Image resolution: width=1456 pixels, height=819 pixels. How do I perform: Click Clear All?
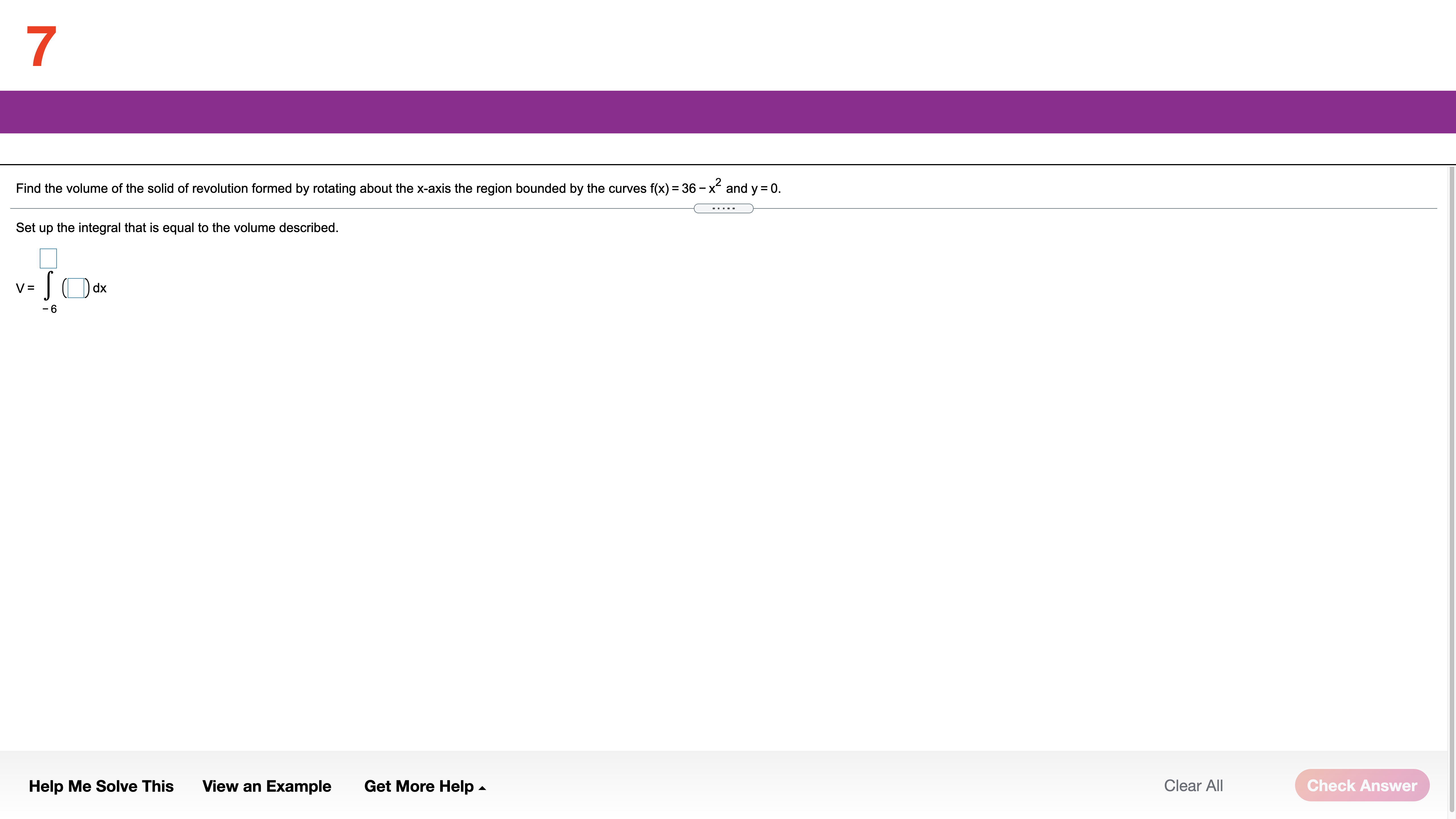tap(1193, 786)
